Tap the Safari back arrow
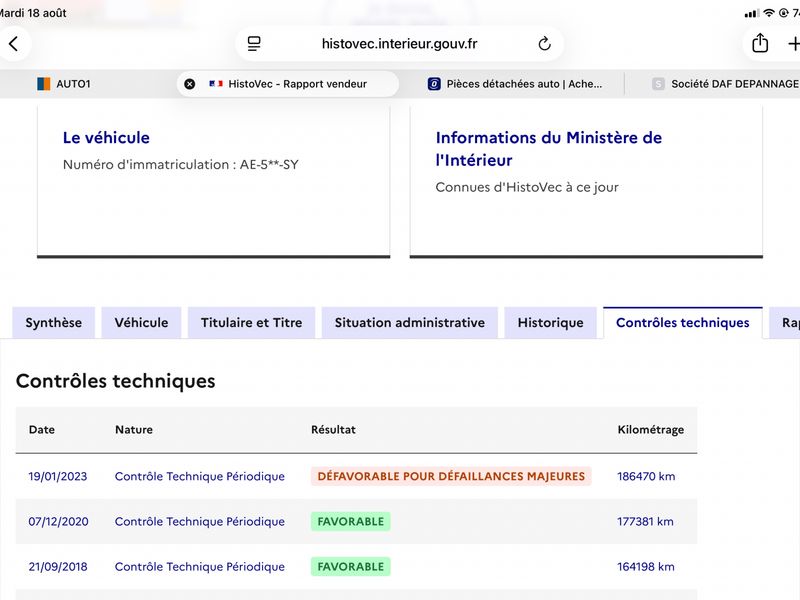Image resolution: width=800 pixels, height=600 pixels. coord(13,44)
